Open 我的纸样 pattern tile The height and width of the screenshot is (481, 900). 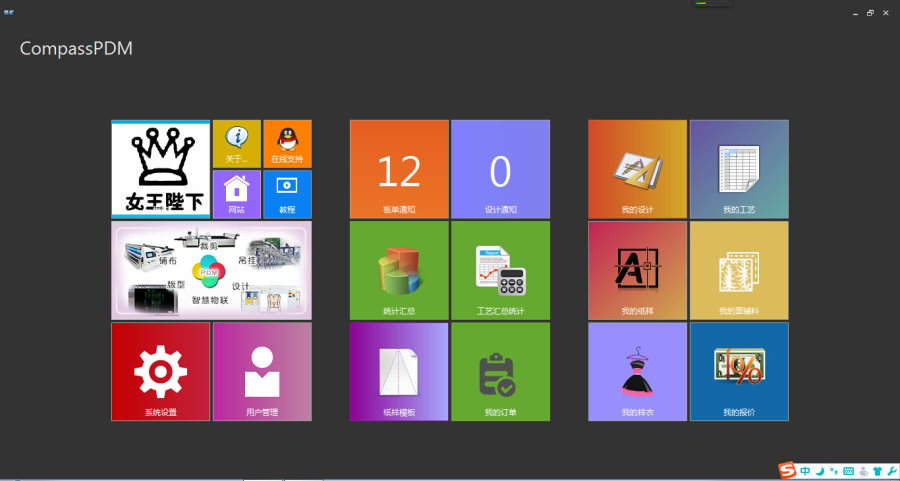pos(638,270)
